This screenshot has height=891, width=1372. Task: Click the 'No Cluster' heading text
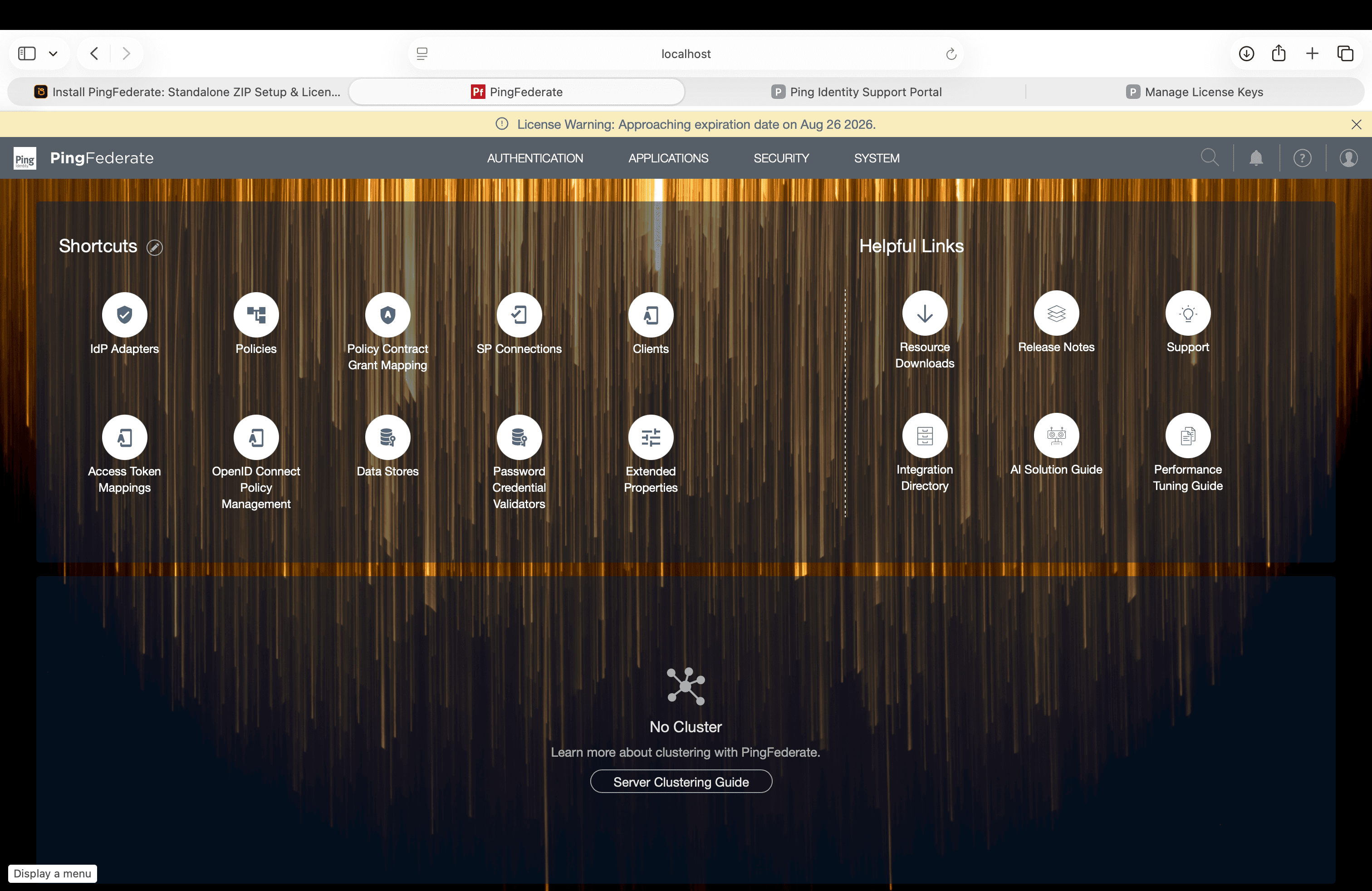686,727
